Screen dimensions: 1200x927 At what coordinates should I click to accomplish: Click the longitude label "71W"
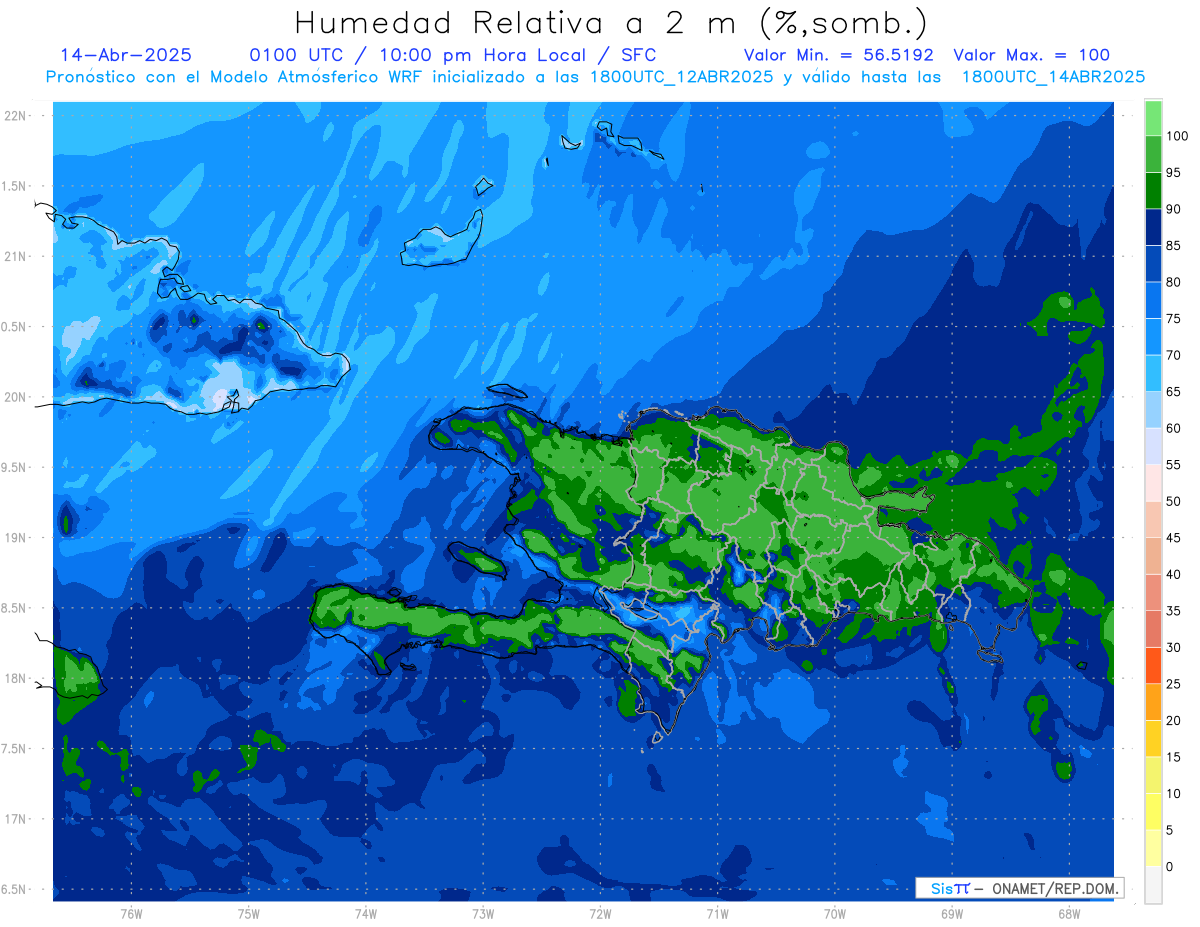(717, 914)
